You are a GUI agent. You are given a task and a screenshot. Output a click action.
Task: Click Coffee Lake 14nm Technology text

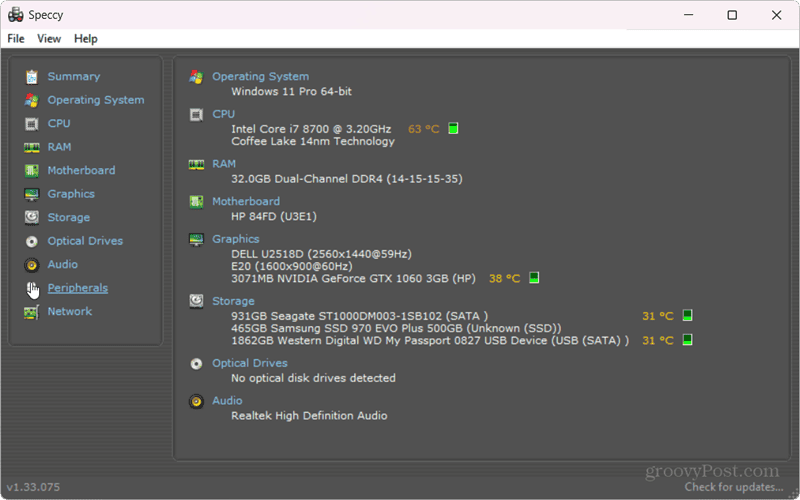tap(313, 141)
